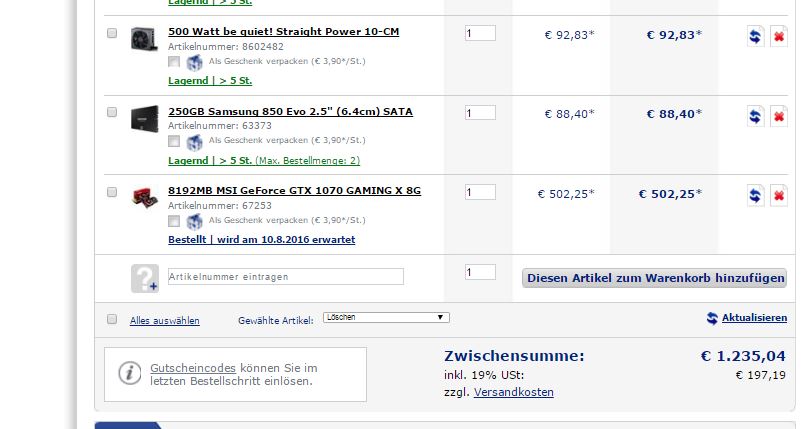
Task: Open 500 Watt be quiet! Straight Power link
Action: click(284, 32)
